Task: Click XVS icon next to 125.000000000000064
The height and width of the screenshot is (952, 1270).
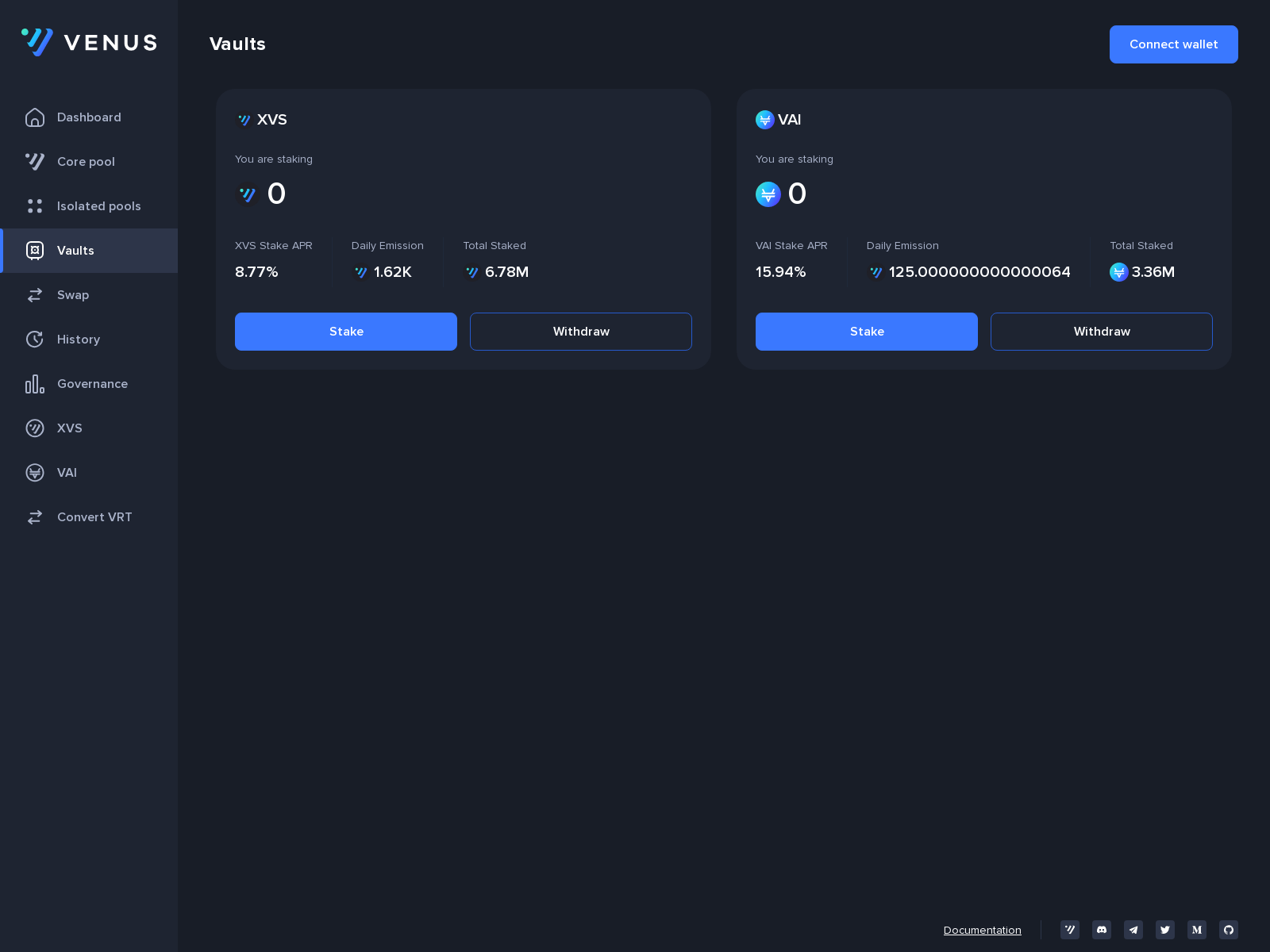Action: (x=876, y=272)
